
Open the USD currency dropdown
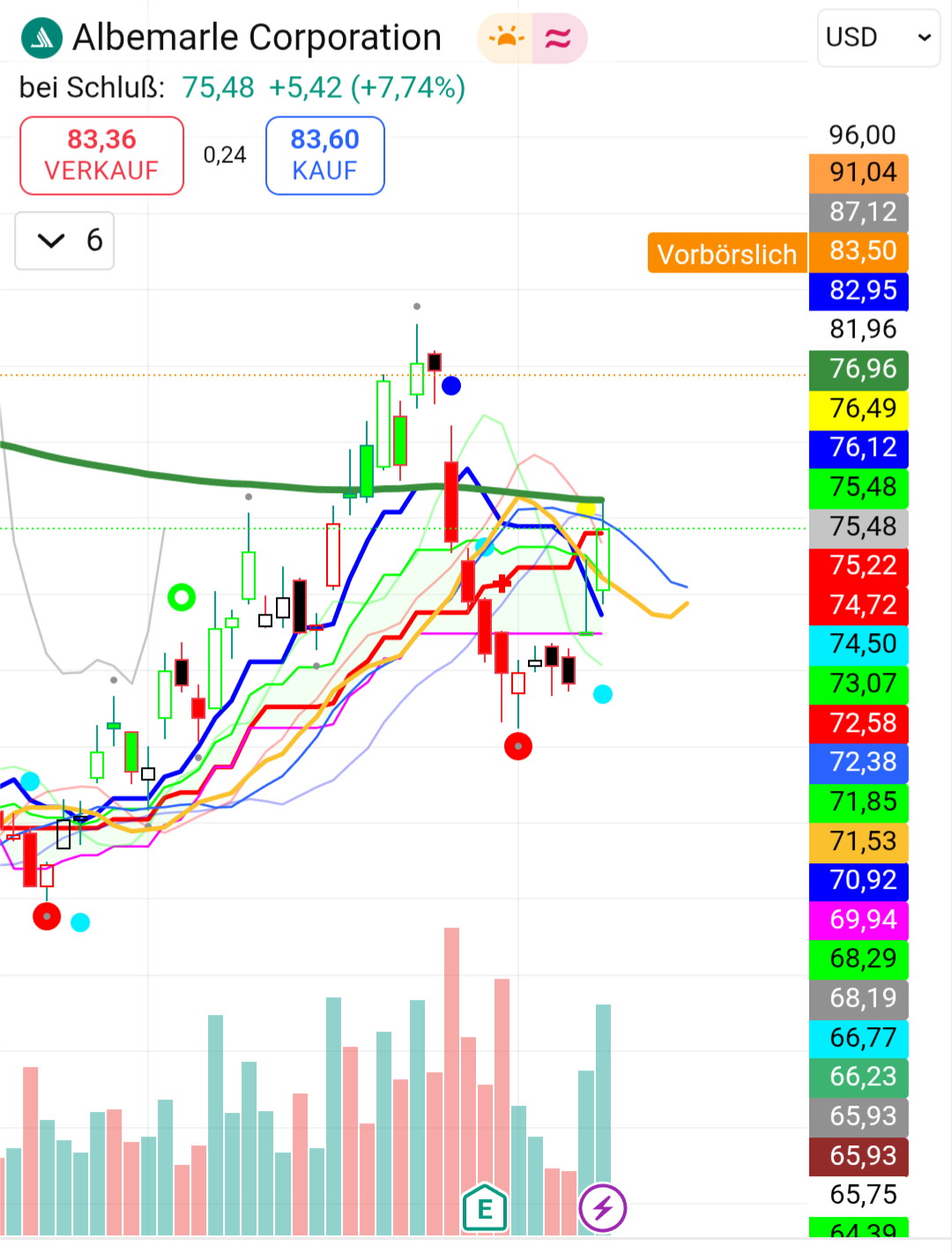[878, 38]
